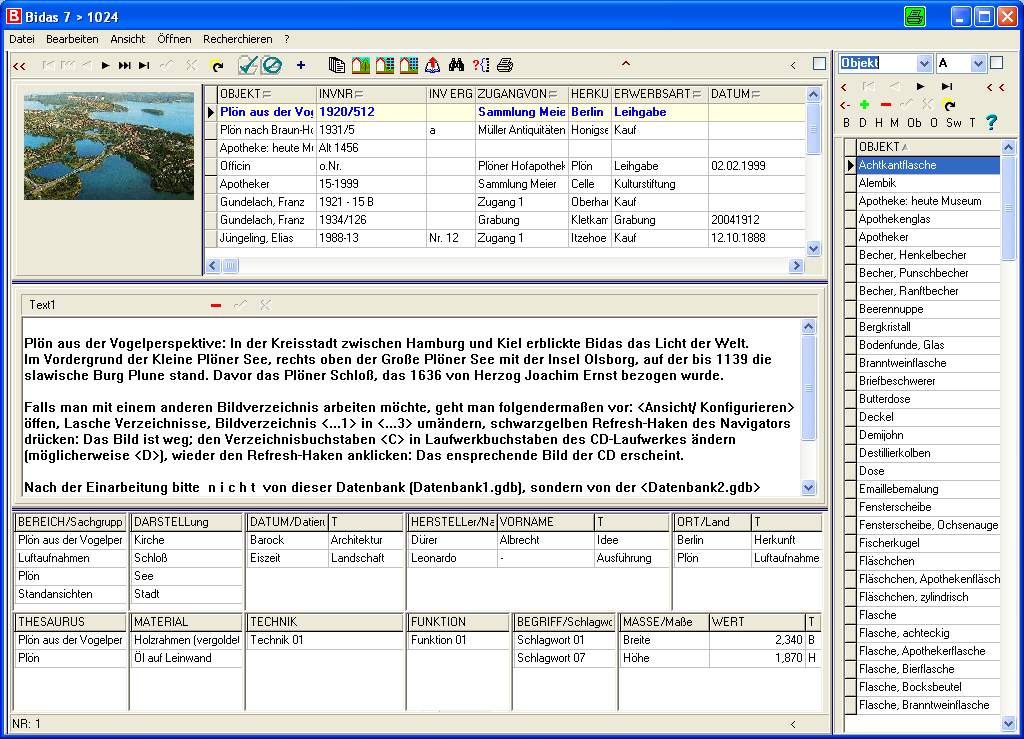Sort side list by OBJEKT header
The height and width of the screenshot is (739, 1024).
point(928,147)
